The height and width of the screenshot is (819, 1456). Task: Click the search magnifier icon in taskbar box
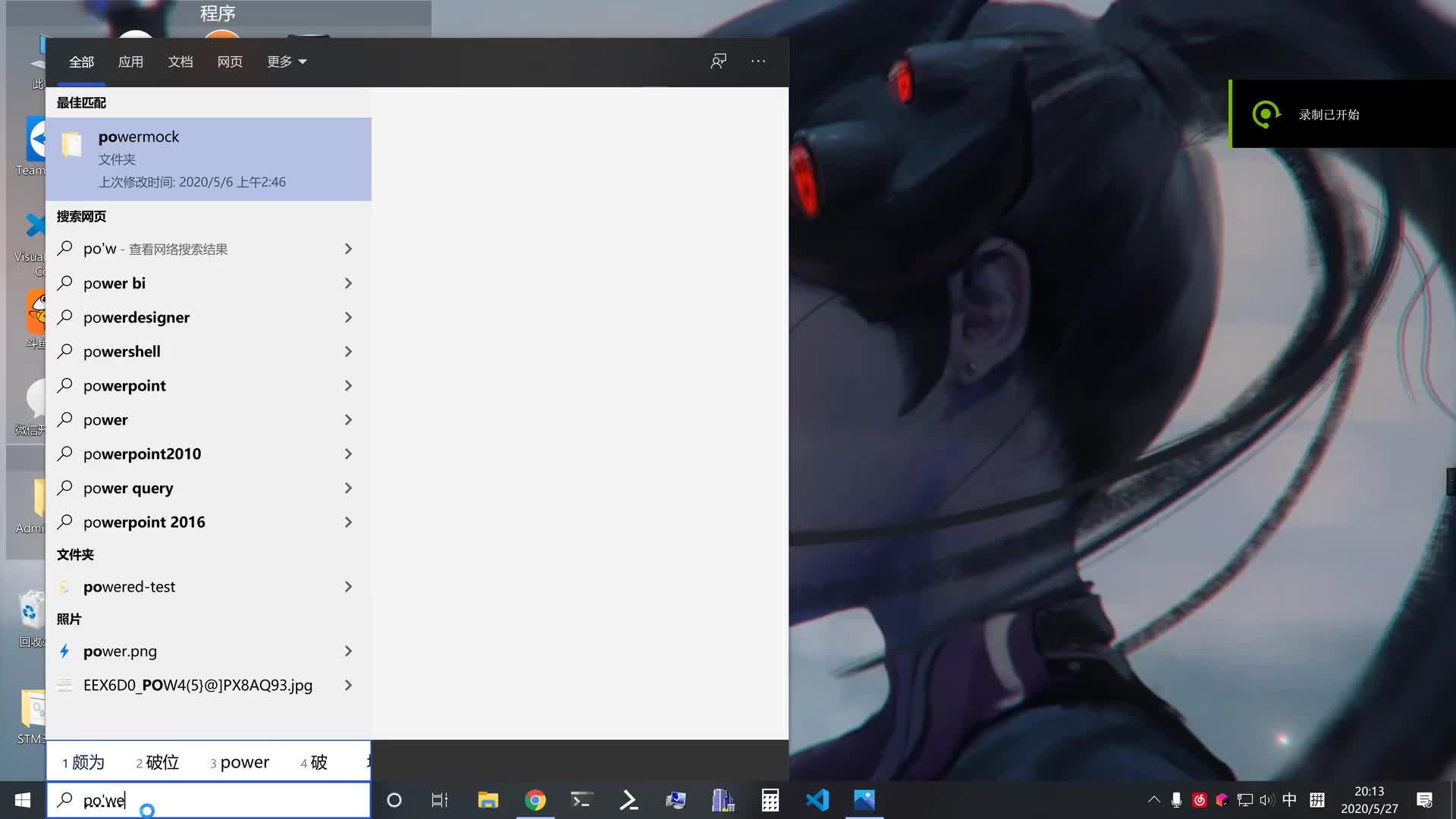pos(65,800)
